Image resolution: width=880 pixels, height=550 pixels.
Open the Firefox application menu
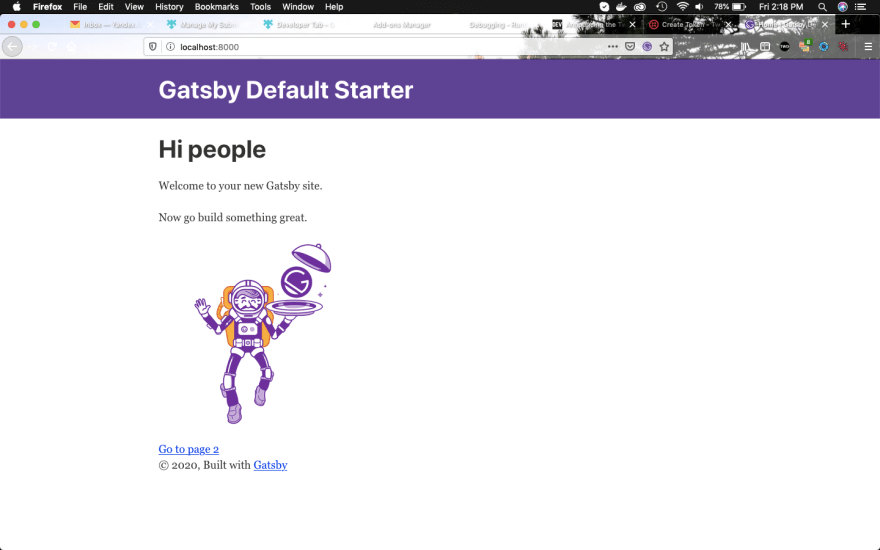47,7
